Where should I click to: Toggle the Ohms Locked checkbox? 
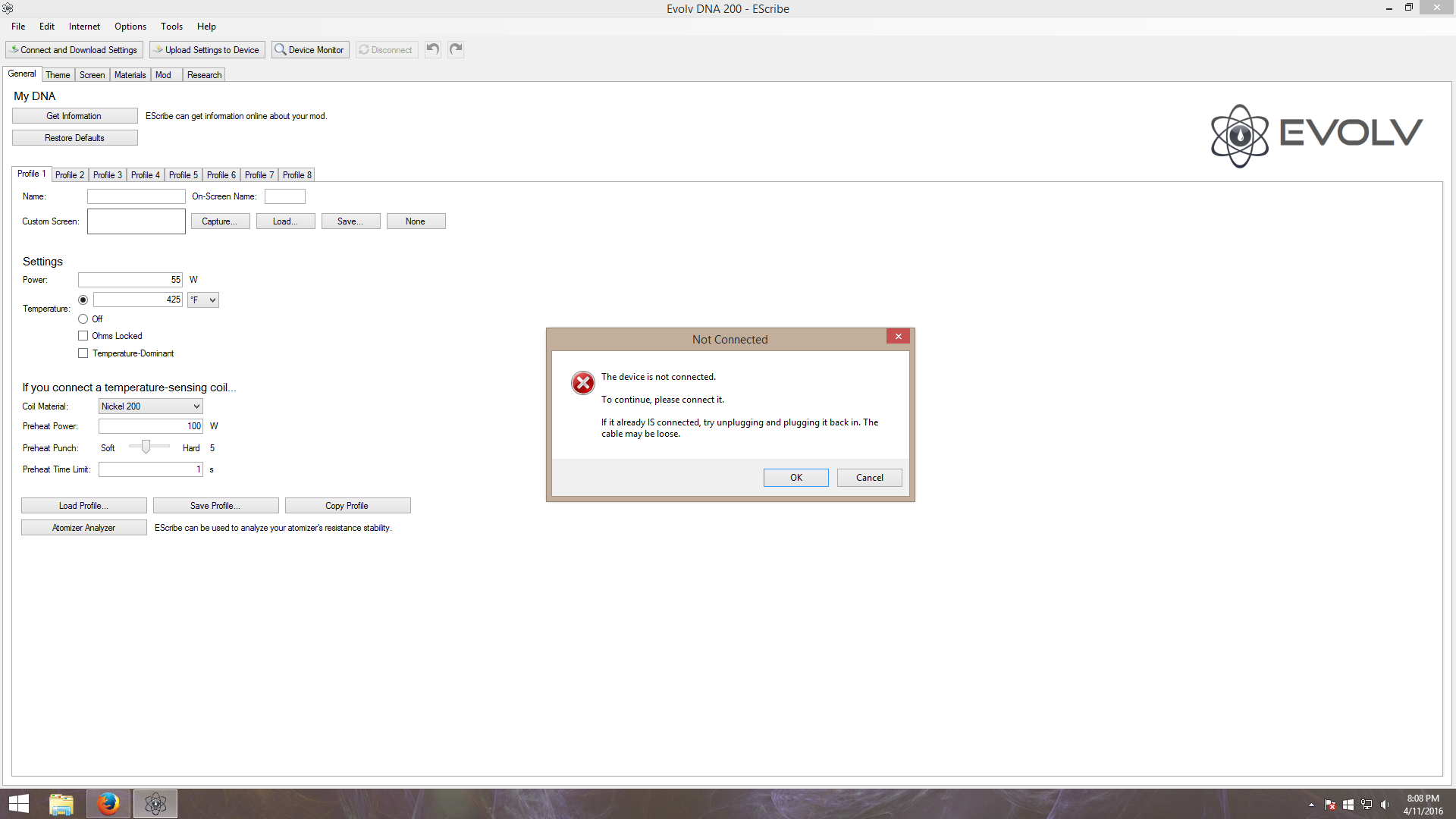point(84,335)
